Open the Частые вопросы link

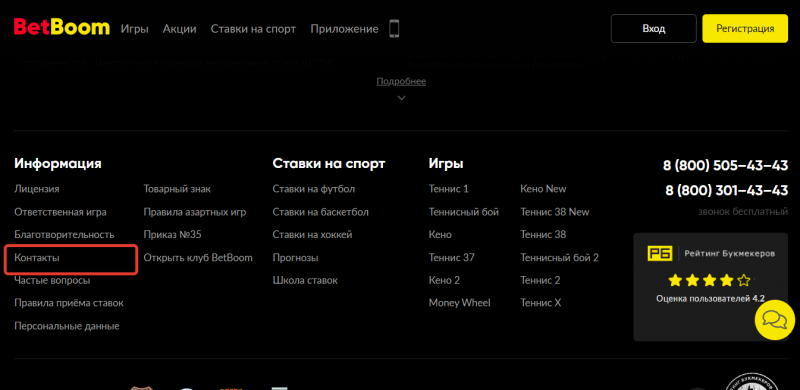tap(53, 280)
